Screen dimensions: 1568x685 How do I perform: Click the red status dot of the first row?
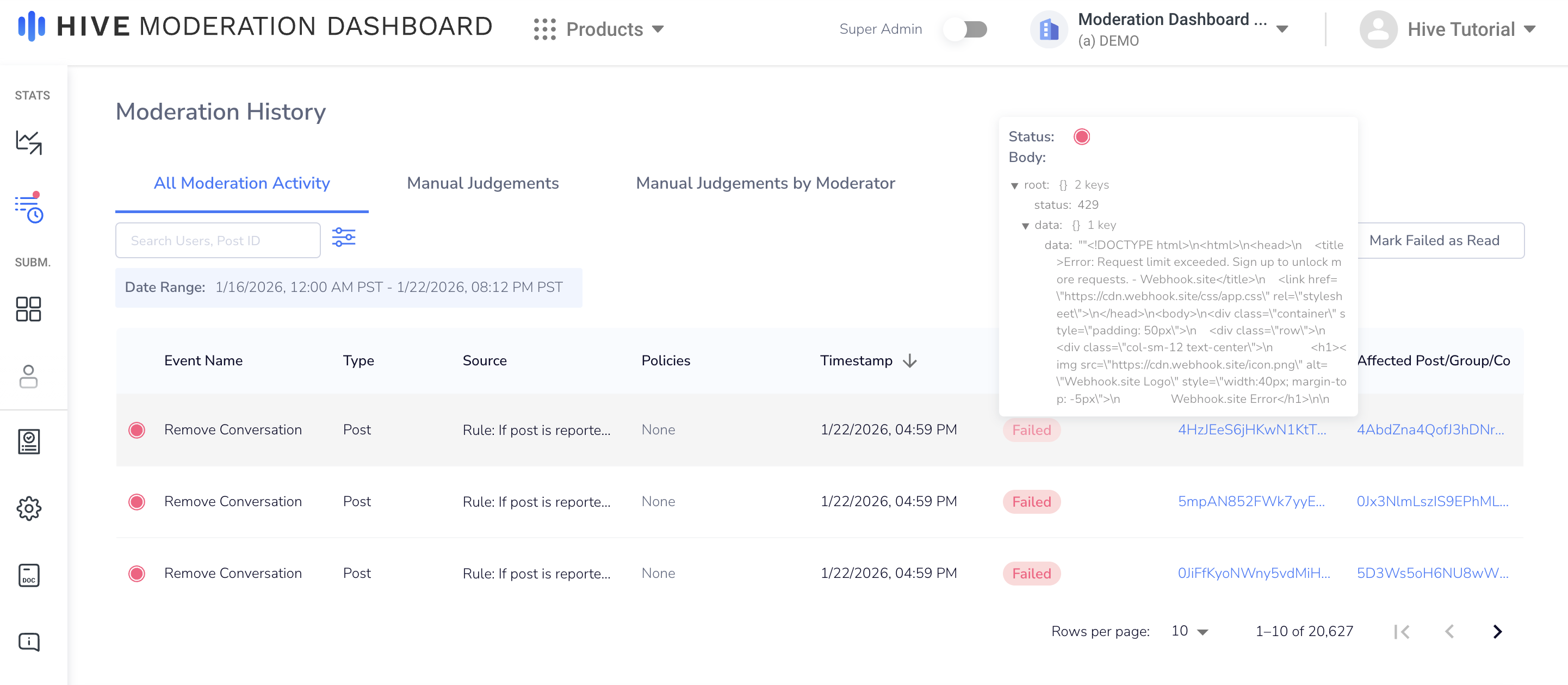tap(137, 430)
